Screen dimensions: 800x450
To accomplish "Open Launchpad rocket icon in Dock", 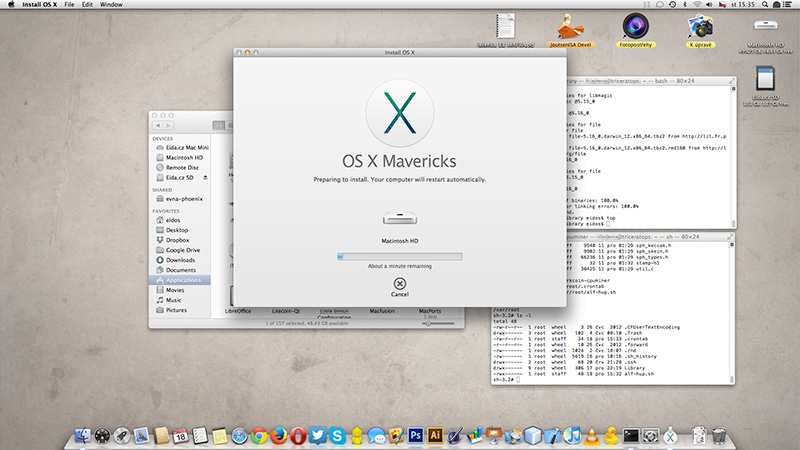I will 122,435.
